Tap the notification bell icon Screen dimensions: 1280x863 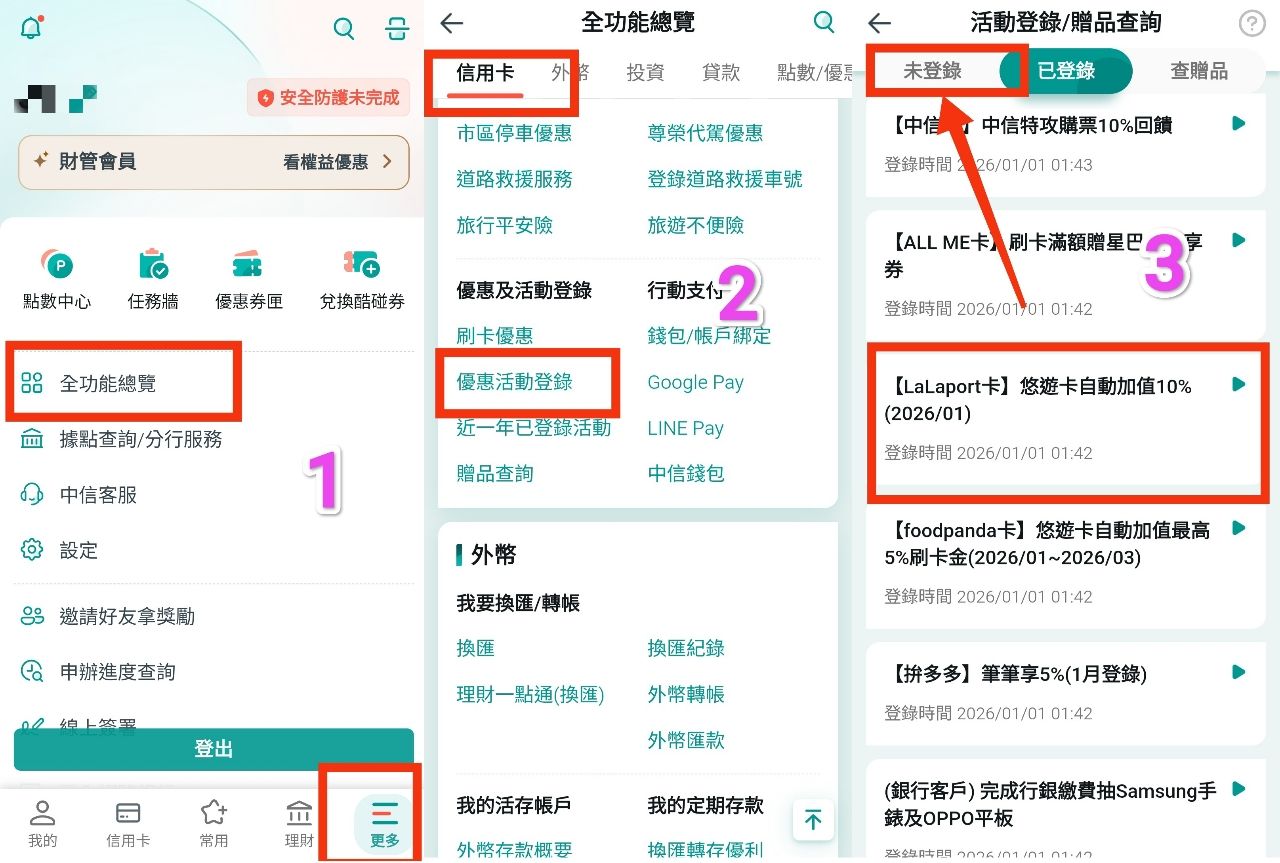coord(31,28)
